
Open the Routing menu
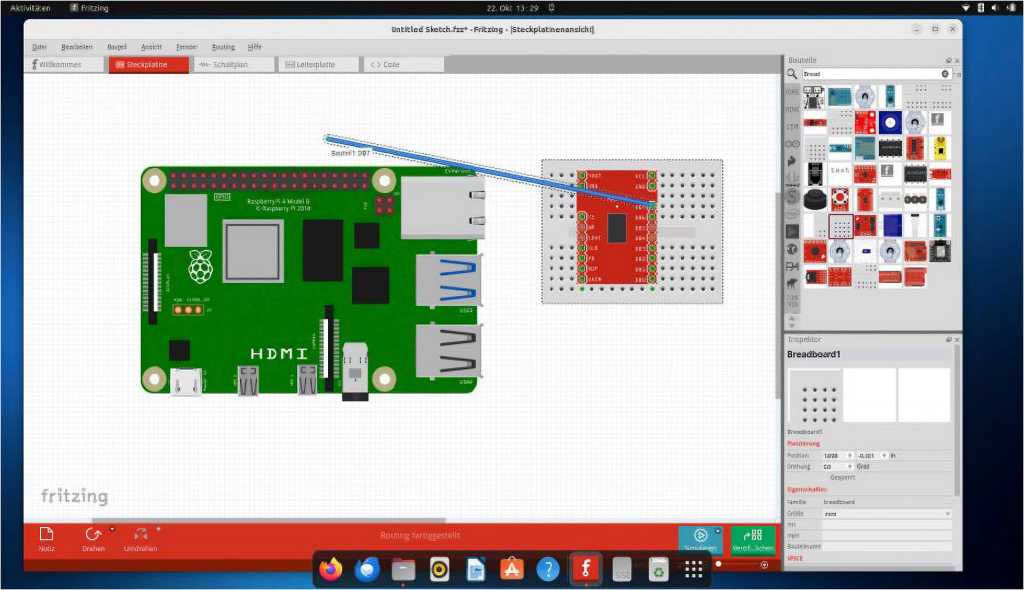[223, 47]
